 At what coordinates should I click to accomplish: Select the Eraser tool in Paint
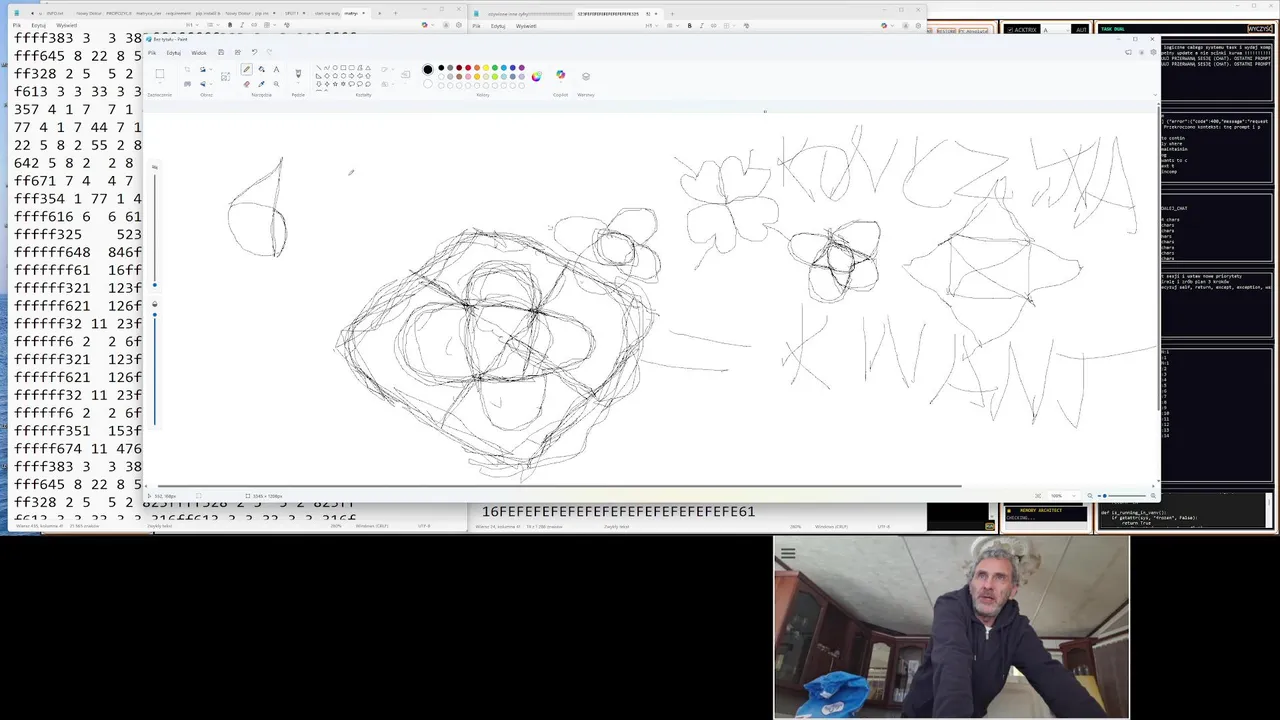[247, 84]
